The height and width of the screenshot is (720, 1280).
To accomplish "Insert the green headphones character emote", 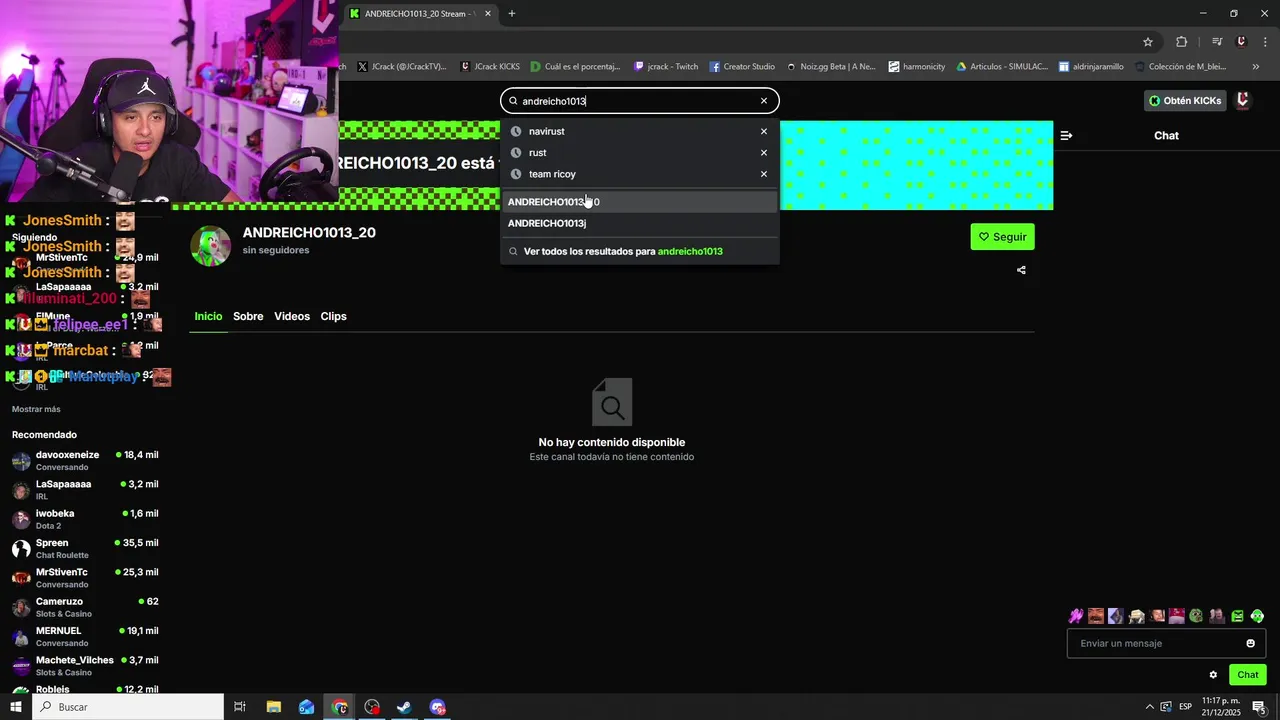I will tap(1257, 616).
